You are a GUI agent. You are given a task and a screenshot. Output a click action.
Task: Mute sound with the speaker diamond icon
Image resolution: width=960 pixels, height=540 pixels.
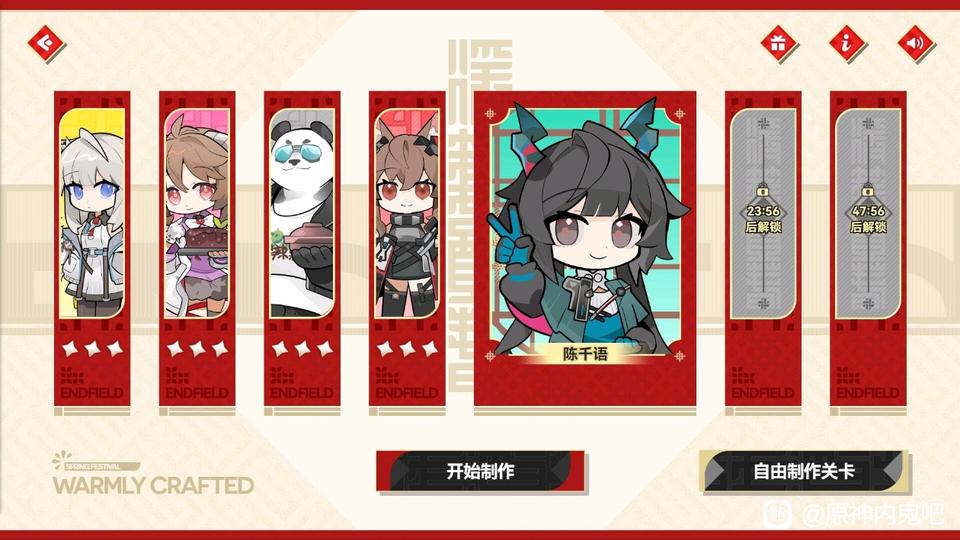click(915, 43)
